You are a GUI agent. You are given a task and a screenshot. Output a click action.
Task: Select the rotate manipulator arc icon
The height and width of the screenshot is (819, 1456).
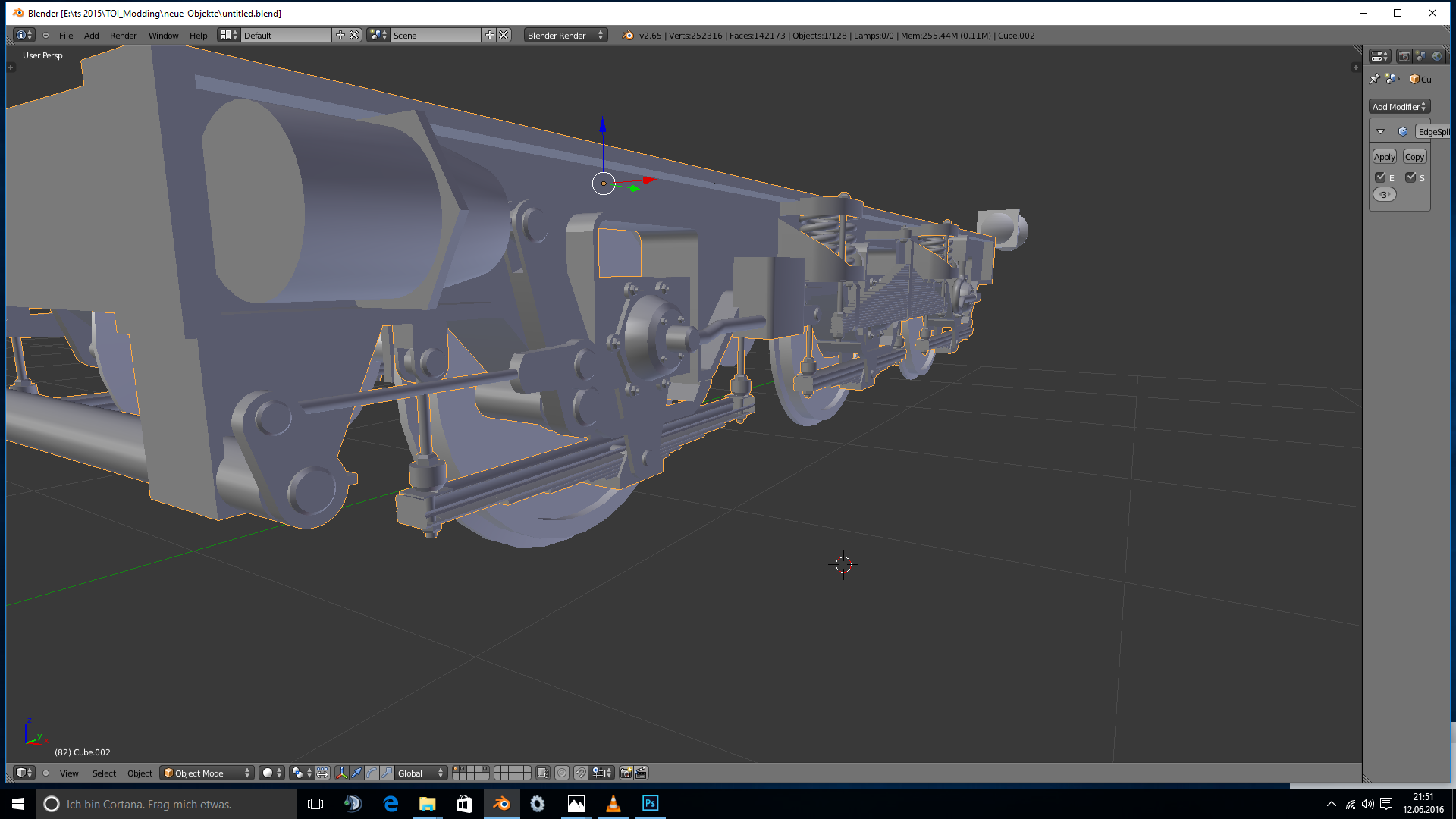pyautogui.click(x=372, y=773)
